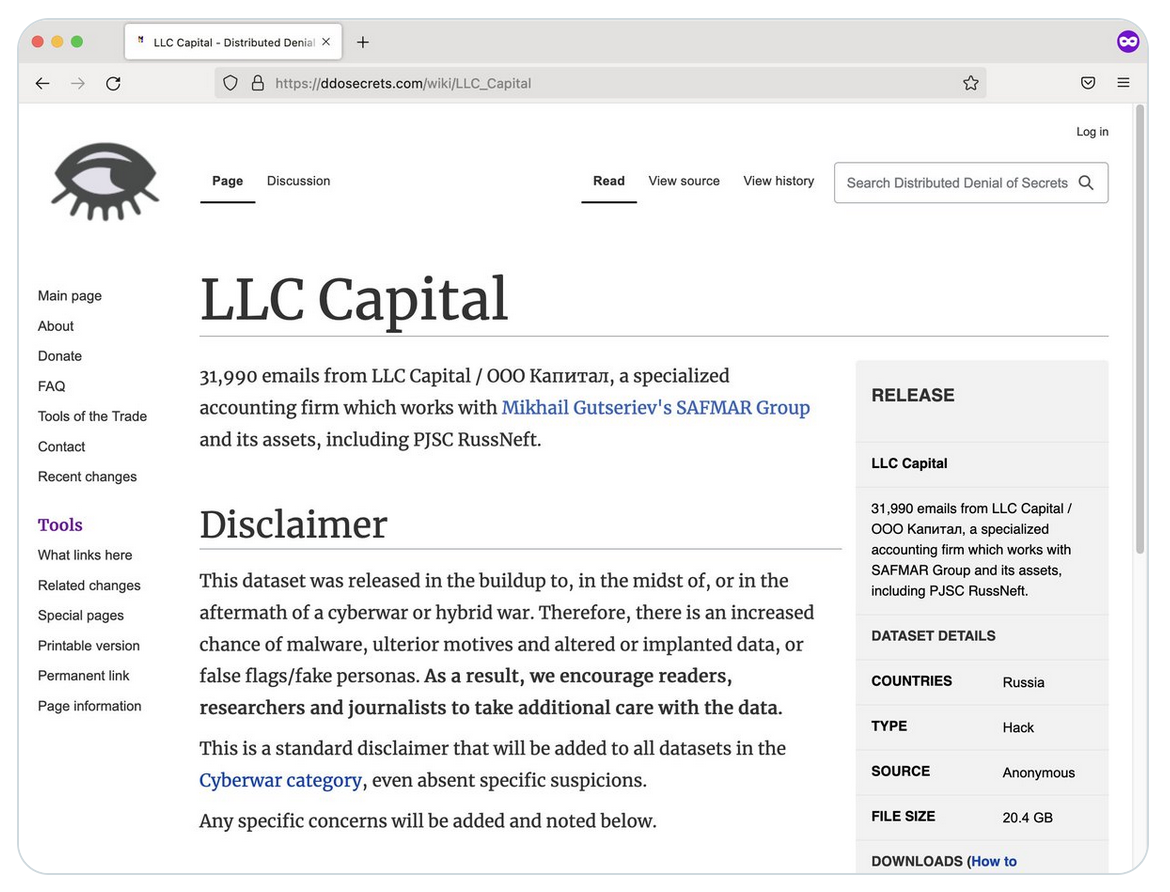Select the Read tab
The width and height of the screenshot is (1170, 892).
tap(609, 181)
